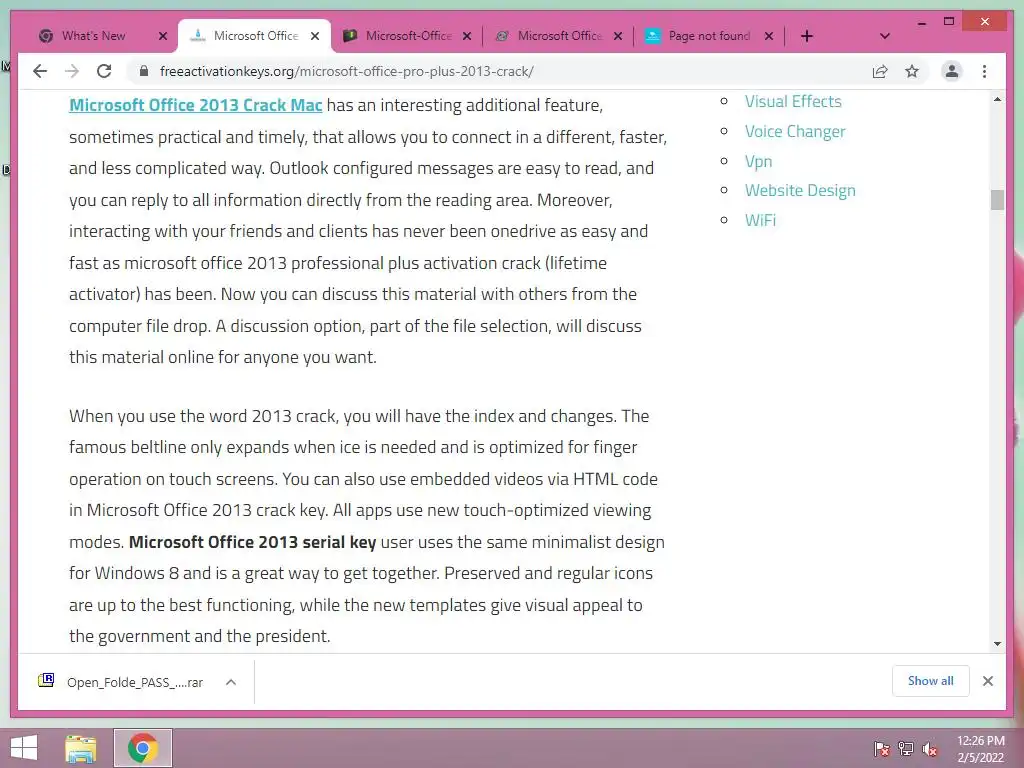
Task: Open the Chrome profile avatar menu
Action: [x=952, y=71]
